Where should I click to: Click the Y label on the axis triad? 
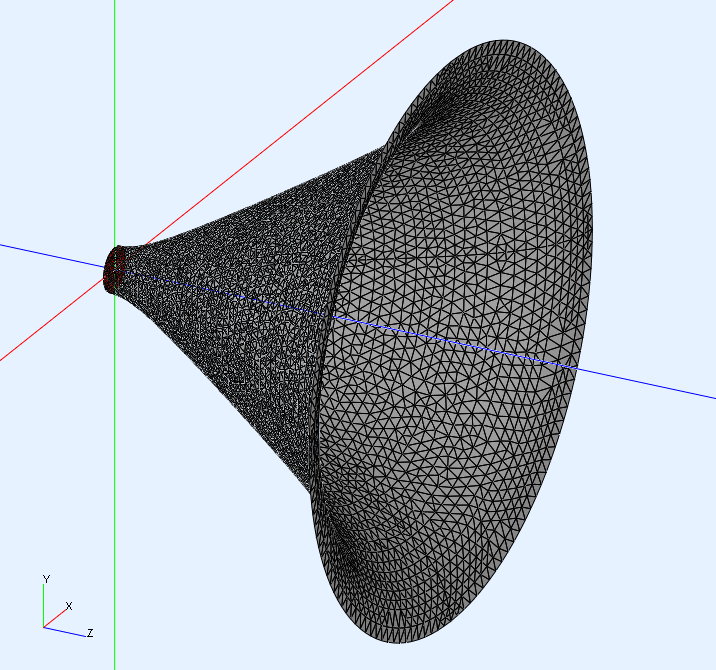pyautogui.click(x=46, y=579)
